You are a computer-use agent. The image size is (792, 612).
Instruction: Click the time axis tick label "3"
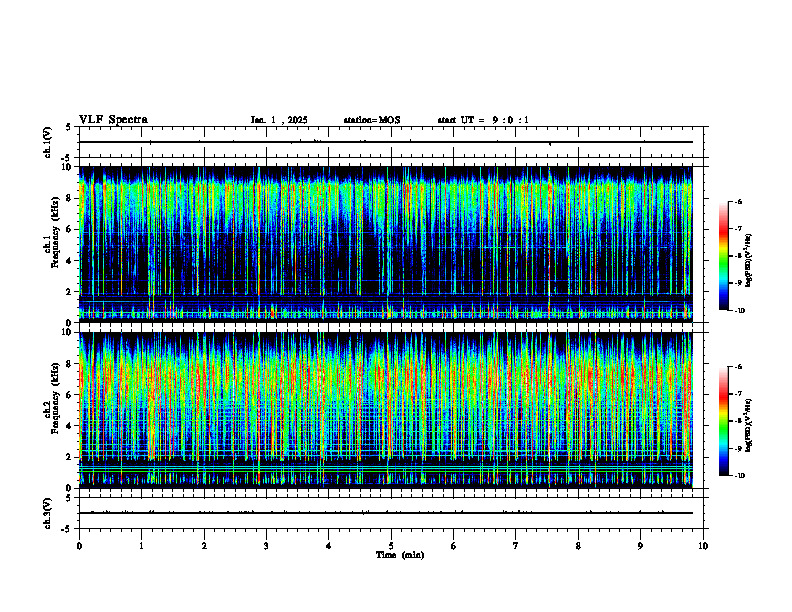[266, 546]
